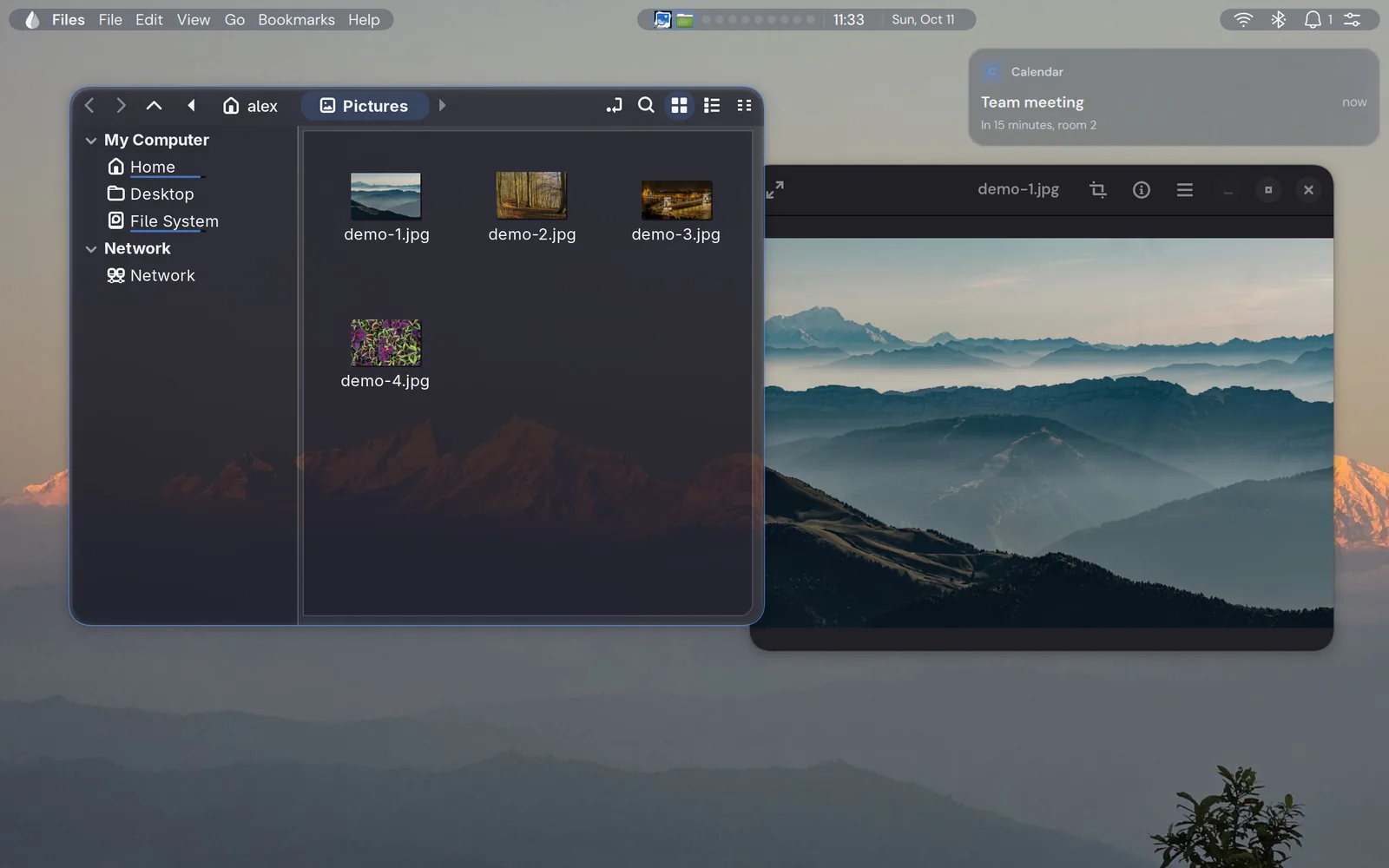Open the Edit menu
1389x868 pixels.
click(x=149, y=20)
